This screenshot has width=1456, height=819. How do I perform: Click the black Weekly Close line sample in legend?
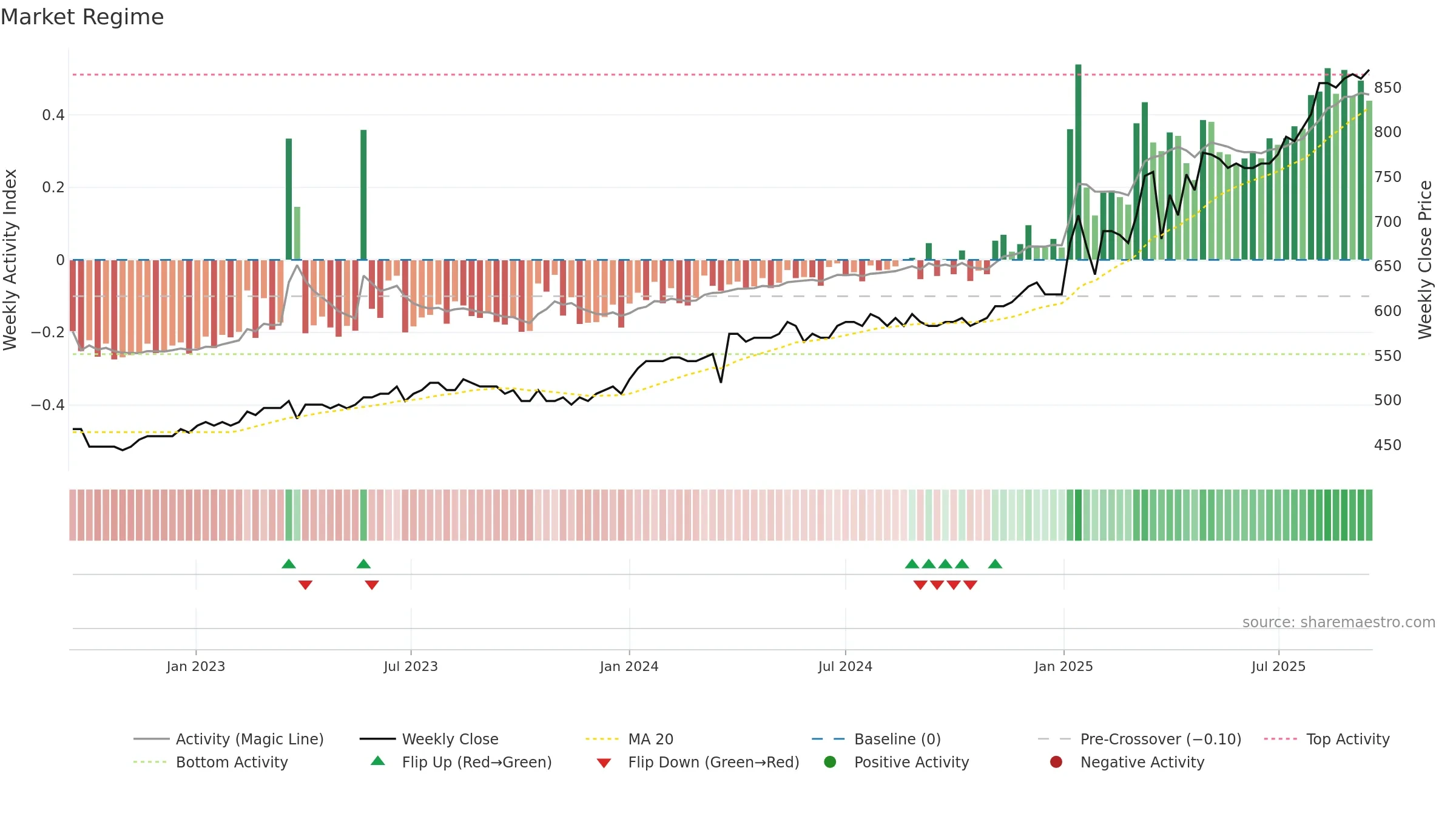377,739
